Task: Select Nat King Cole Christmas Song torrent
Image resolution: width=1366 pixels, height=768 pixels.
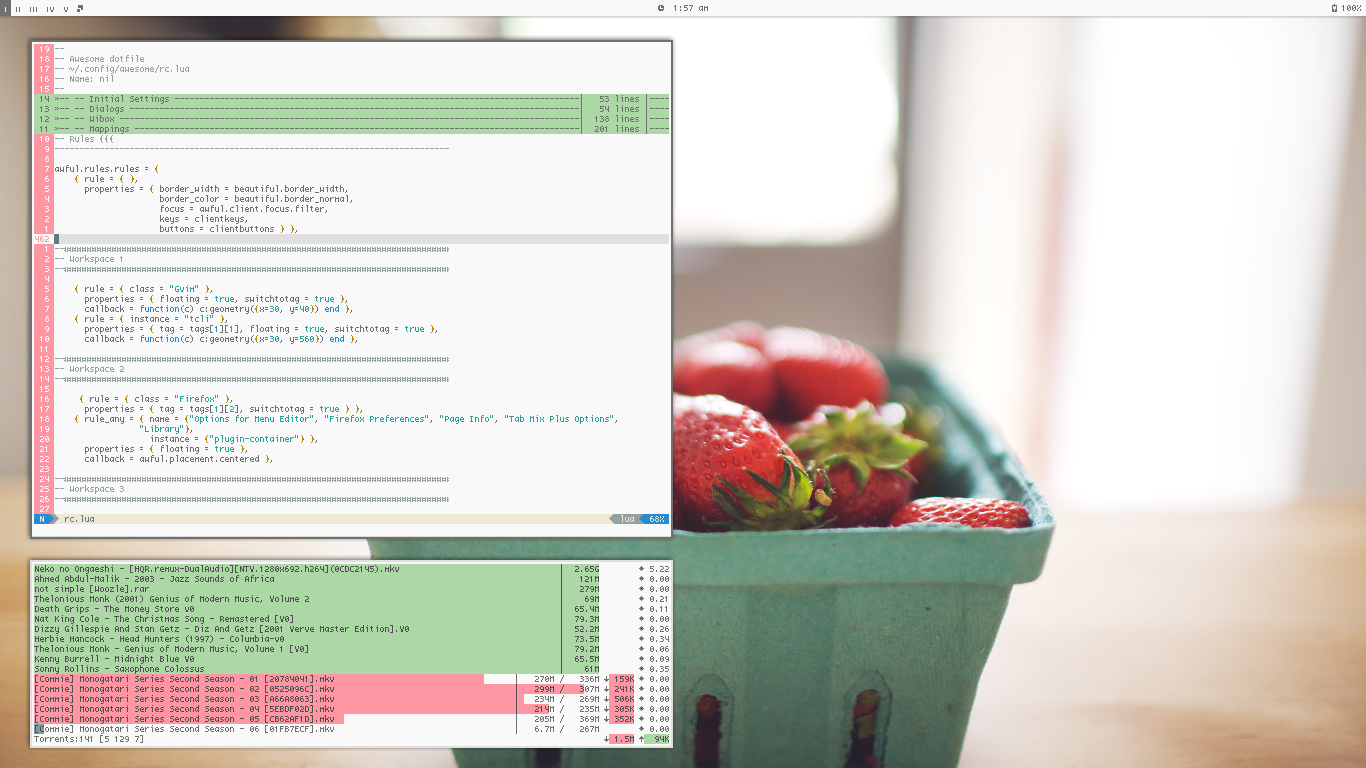Action: 352,619
